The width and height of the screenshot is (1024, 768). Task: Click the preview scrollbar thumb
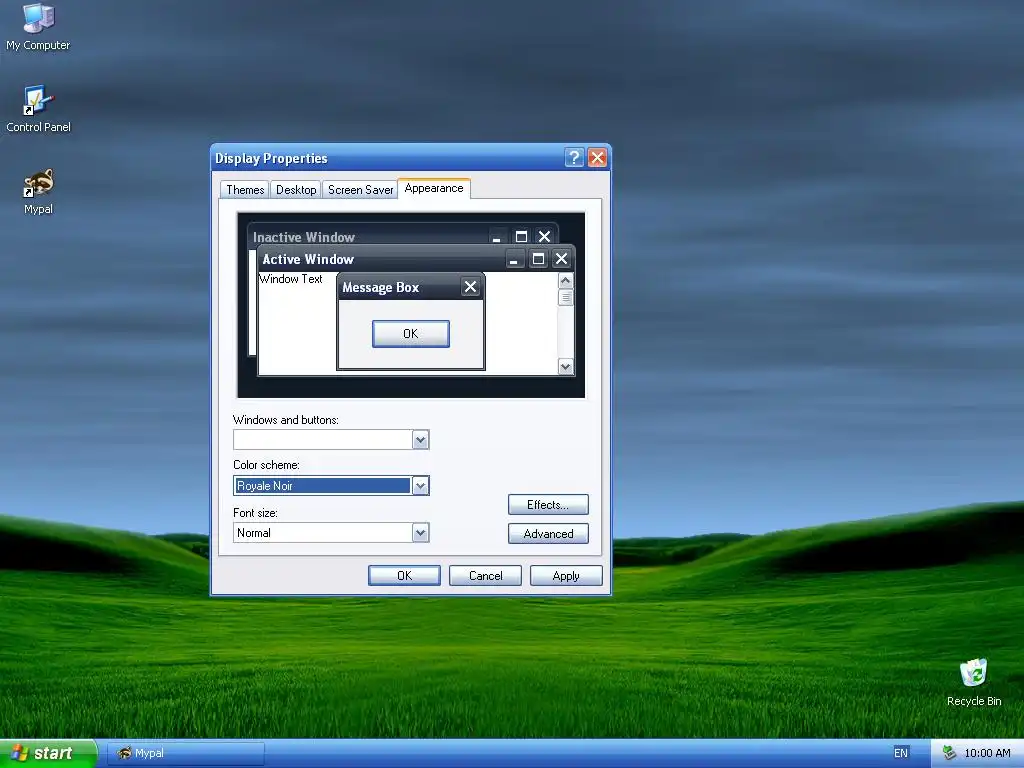[566, 298]
